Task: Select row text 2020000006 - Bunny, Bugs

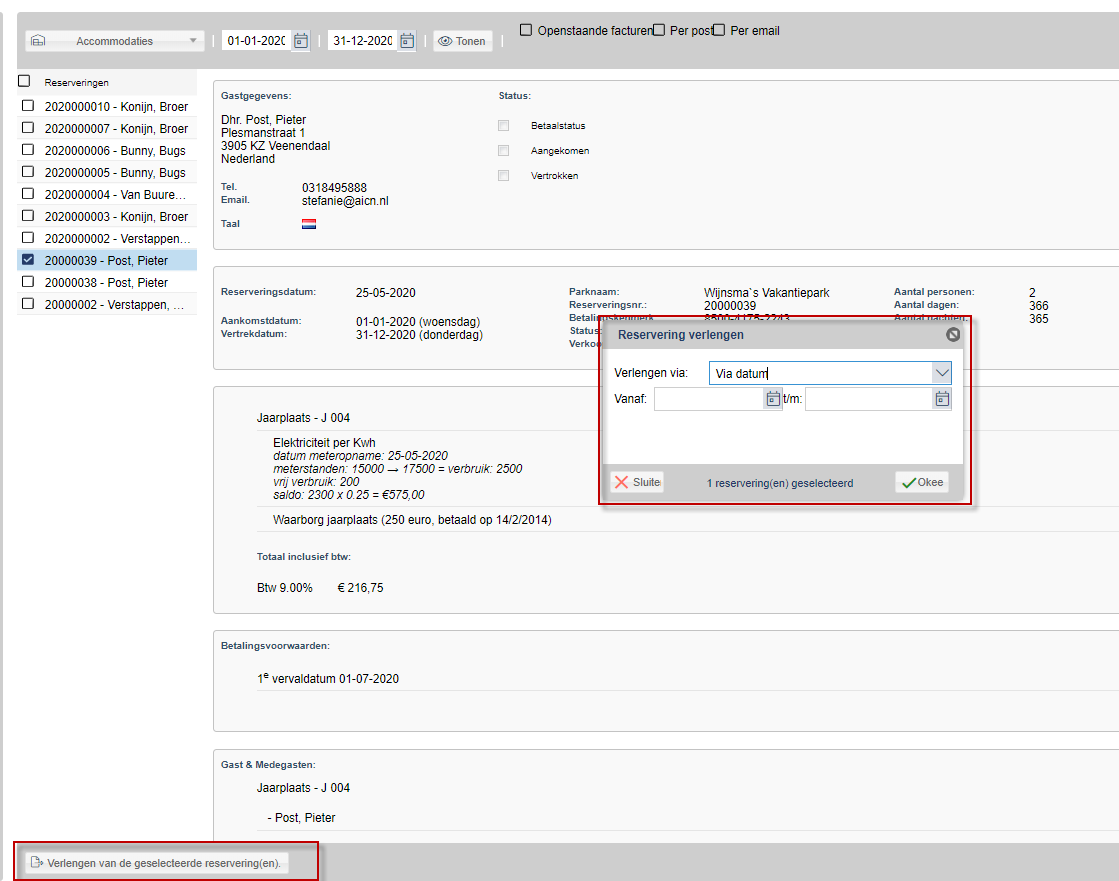Action: (115, 151)
